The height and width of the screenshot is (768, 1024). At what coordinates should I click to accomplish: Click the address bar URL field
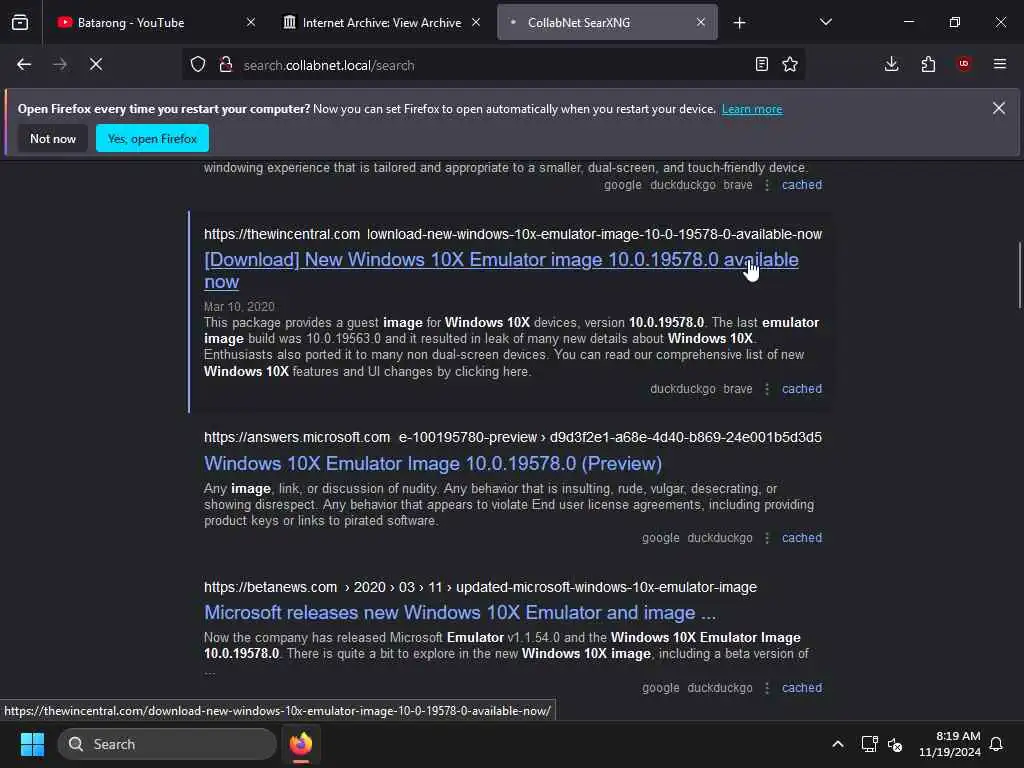click(x=493, y=65)
